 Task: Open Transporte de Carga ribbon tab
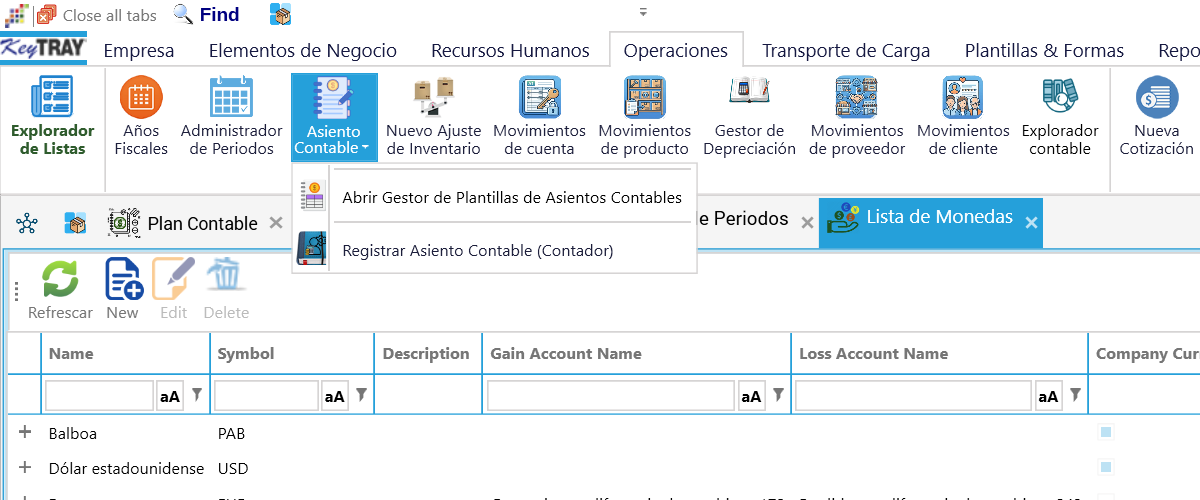pos(846,50)
